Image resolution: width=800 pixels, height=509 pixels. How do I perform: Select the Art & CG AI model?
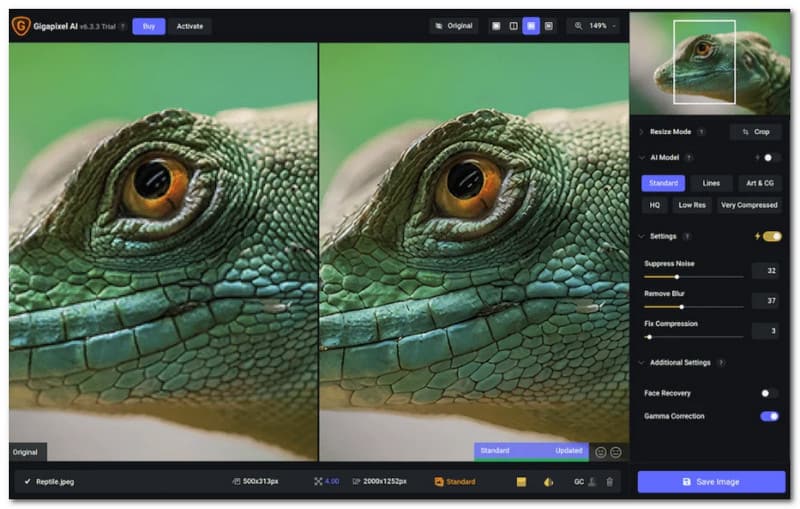[x=760, y=183]
